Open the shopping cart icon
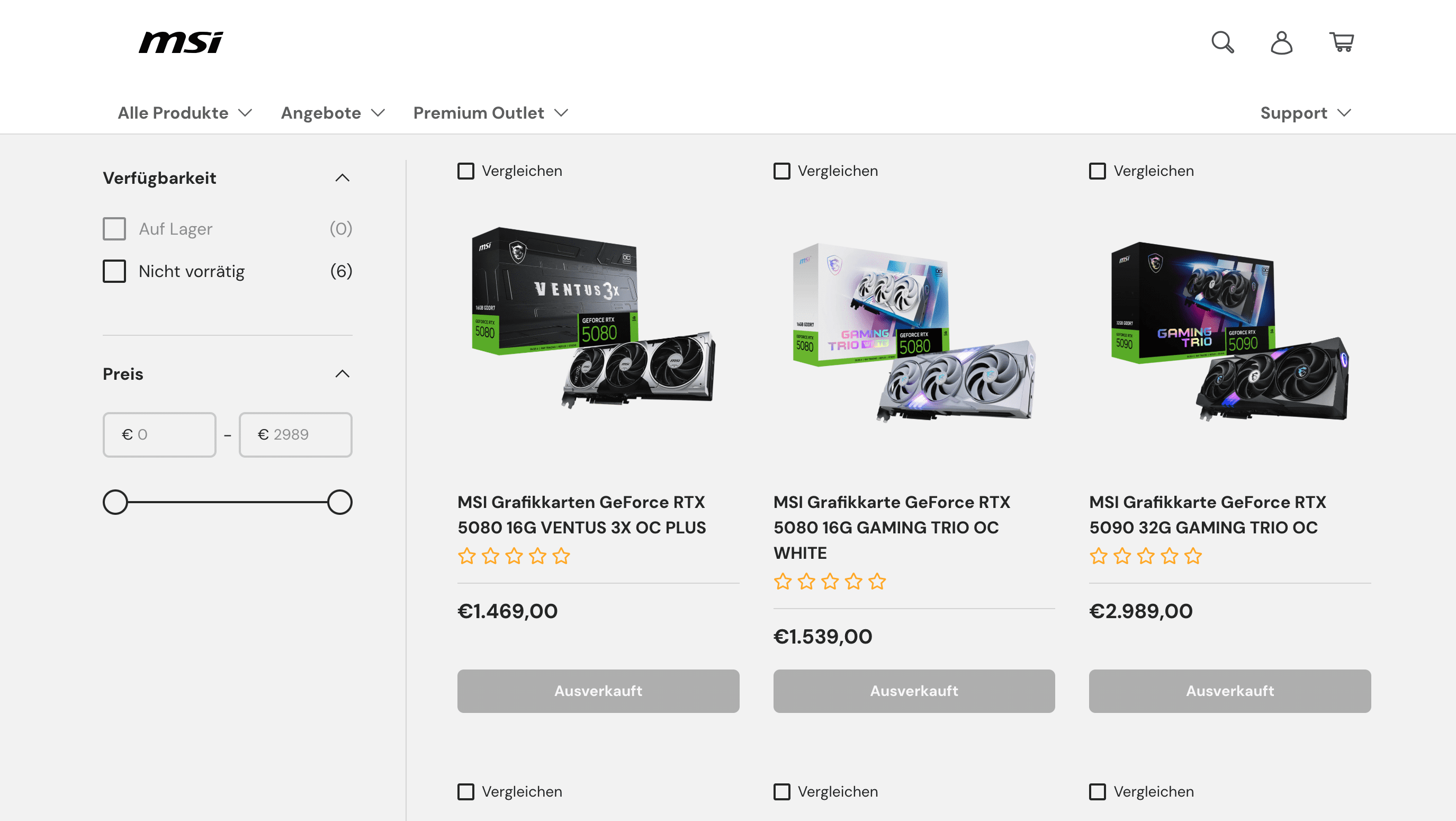The height and width of the screenshot is (821, 1456). pos(1341,42)
